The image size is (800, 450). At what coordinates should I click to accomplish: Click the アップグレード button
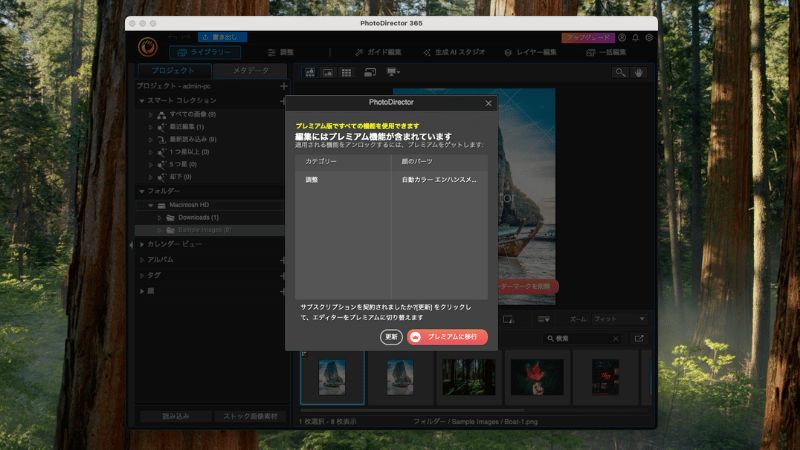(x=588, y=37)
